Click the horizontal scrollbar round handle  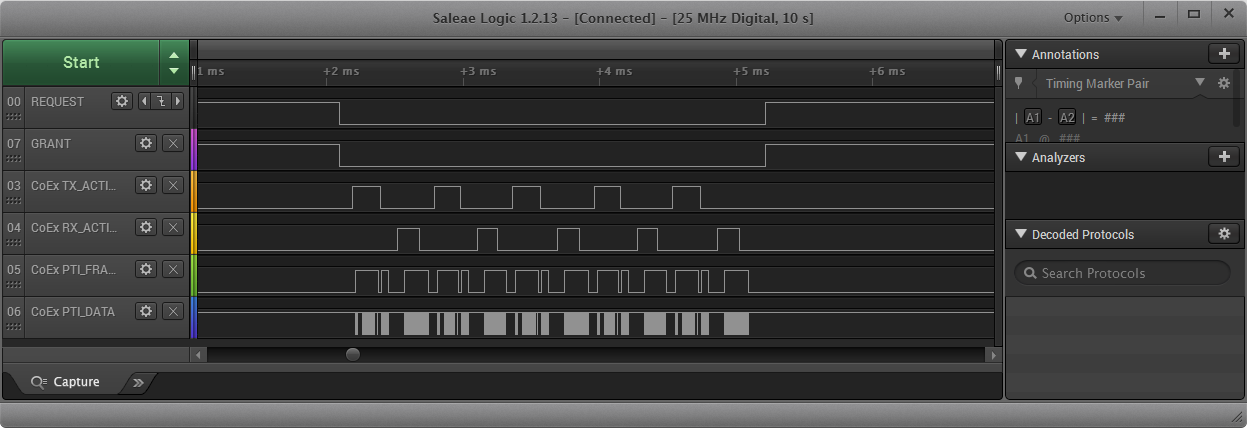pos(353,354)
